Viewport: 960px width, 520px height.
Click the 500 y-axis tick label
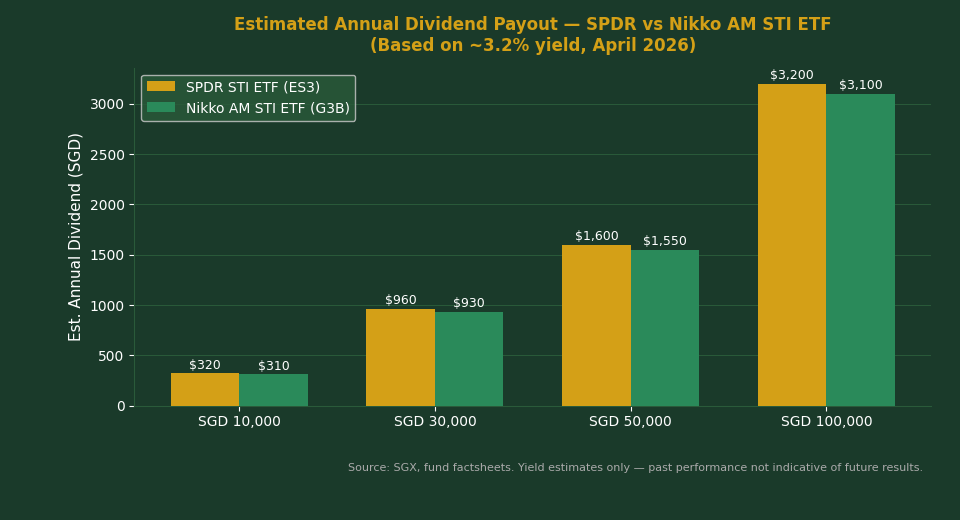tap(111, 356)
